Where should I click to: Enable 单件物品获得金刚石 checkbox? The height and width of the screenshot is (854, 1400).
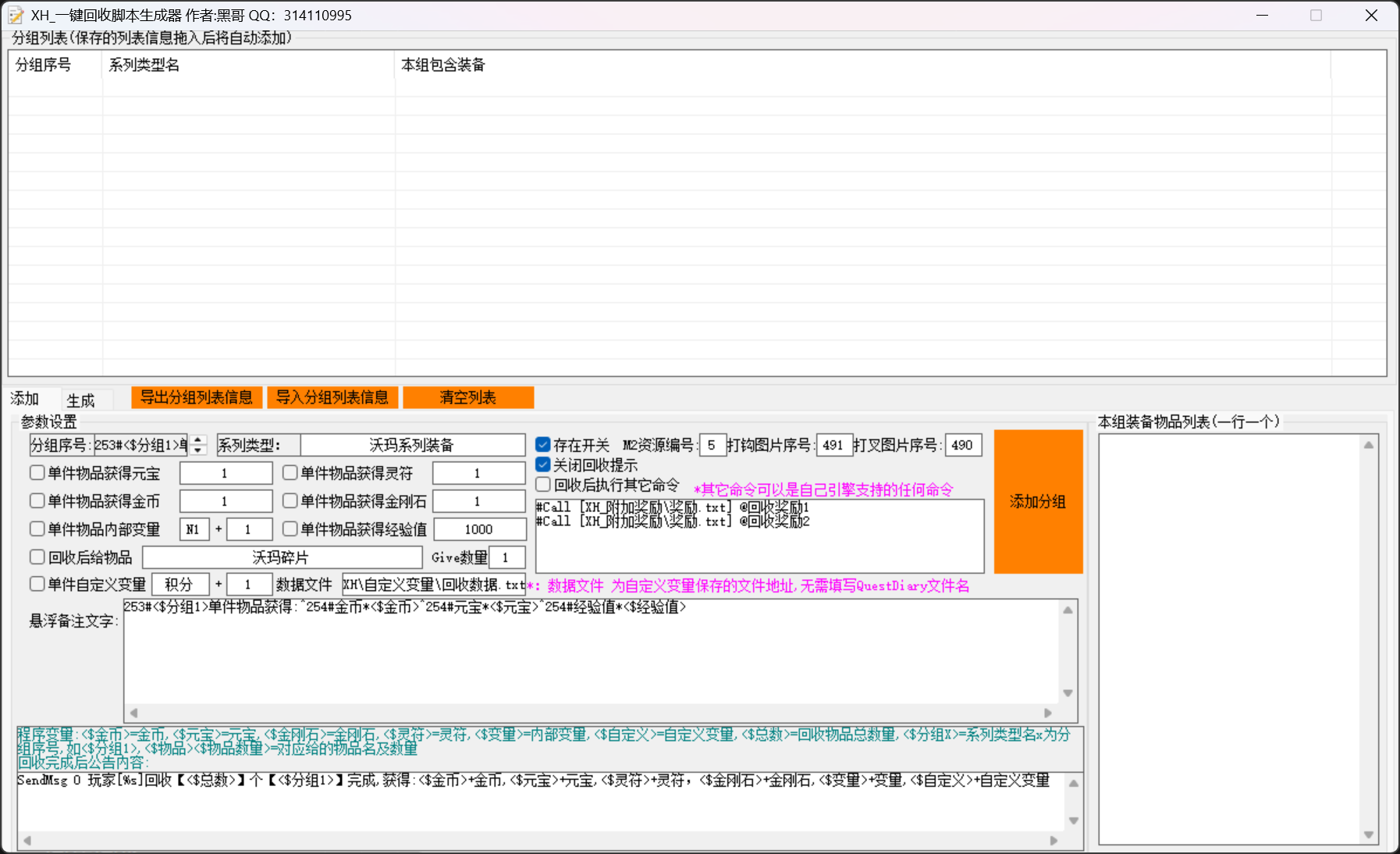pos(290,500)
